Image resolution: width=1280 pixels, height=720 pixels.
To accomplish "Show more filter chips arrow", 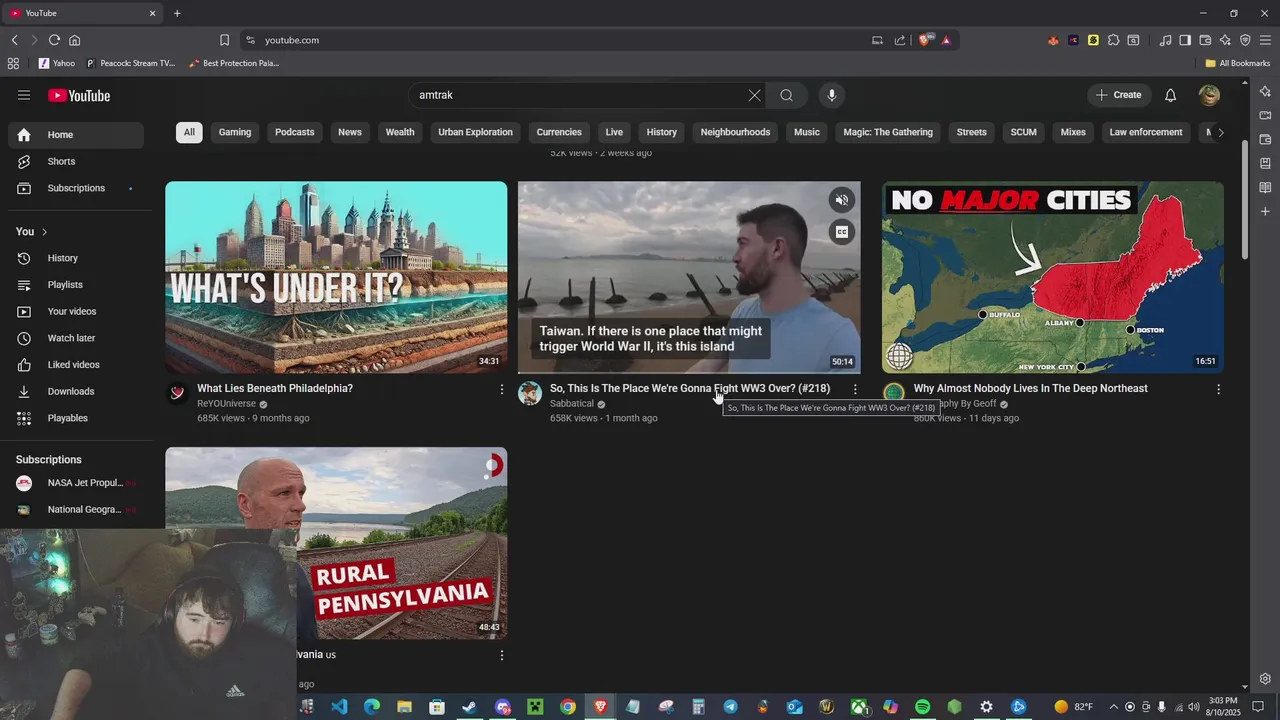I will (1220, 132).
